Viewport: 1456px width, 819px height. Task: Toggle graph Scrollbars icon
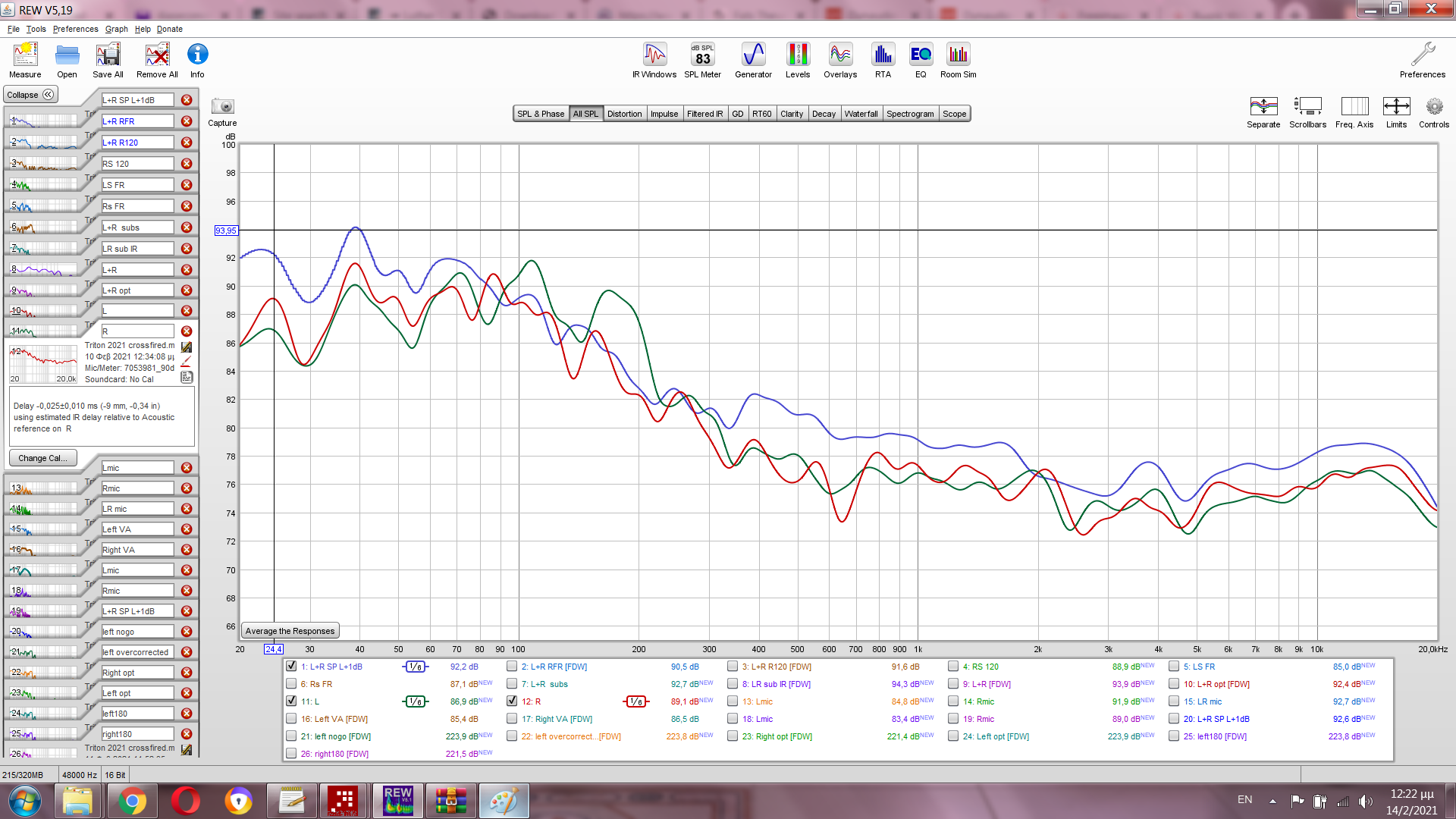tap(1307, 111)
